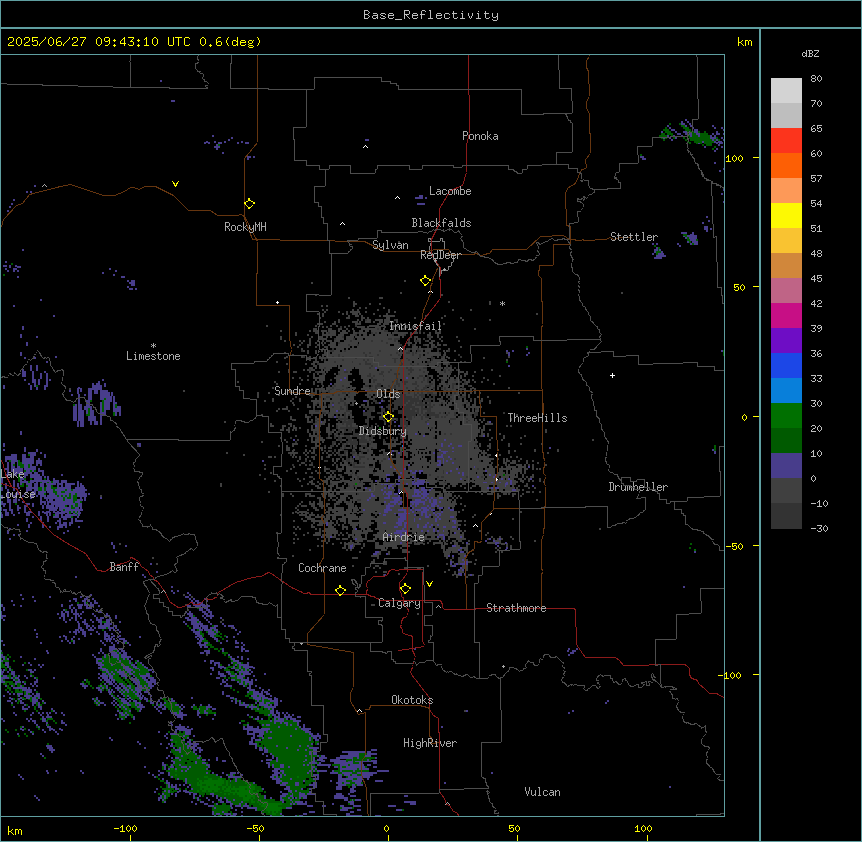Viewport: 862px width, 842px height.
Task: Click the Strathmore label
Action: pyautogui.click(x=516, y=608)
